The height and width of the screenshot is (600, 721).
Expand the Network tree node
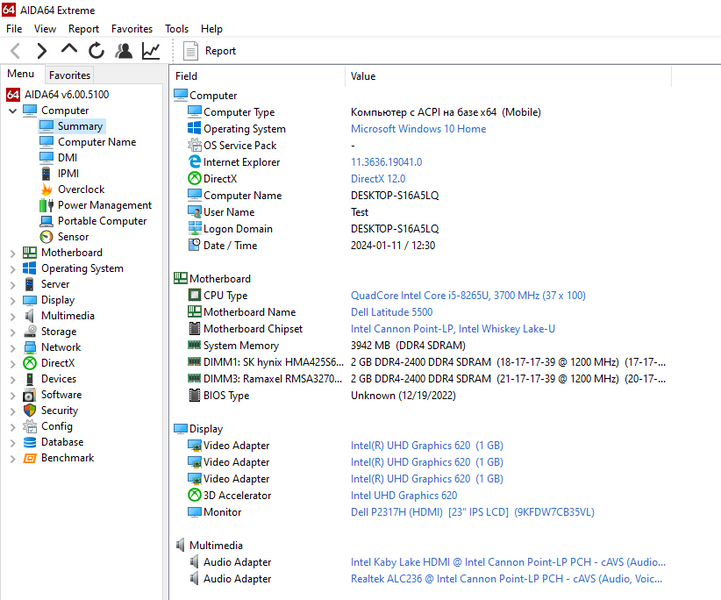coord(13,348)
